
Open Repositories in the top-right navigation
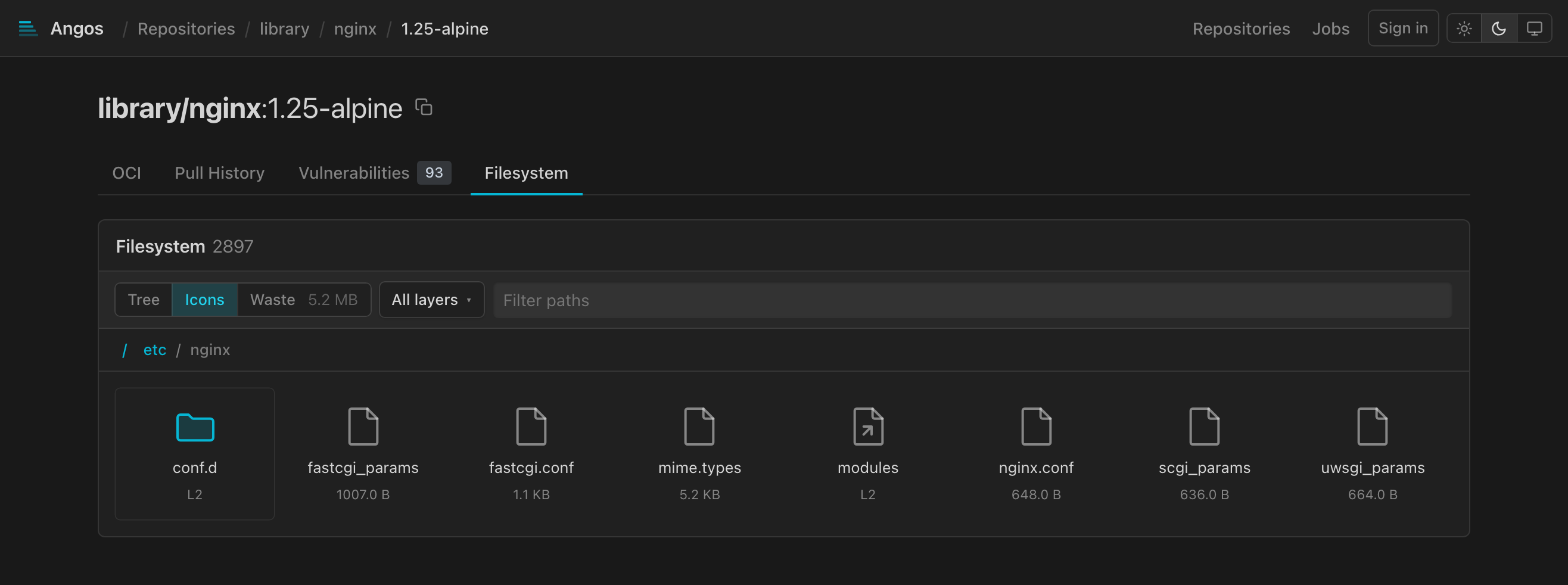click(1241, 29)
